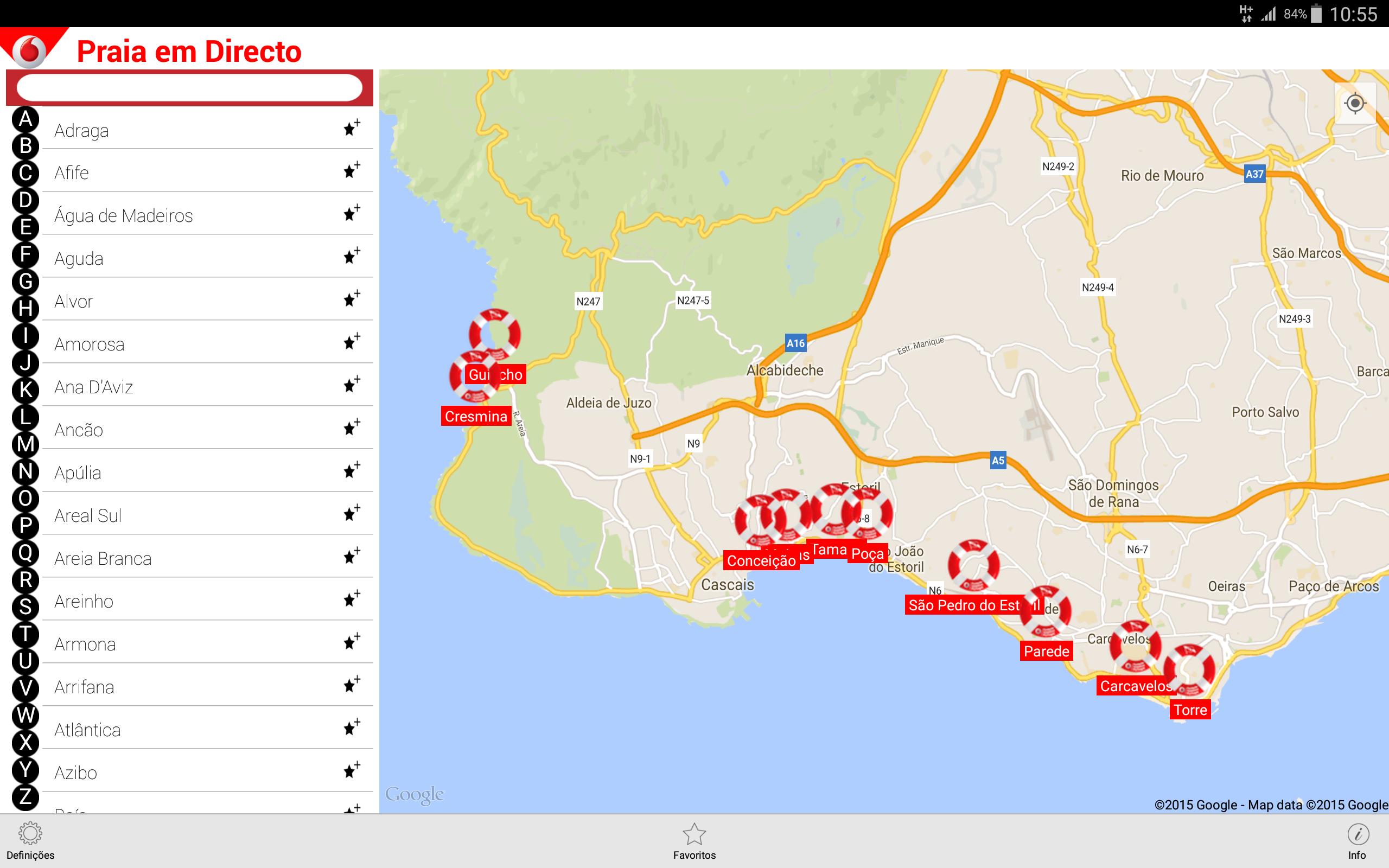Open the Areia Branca beach entry
The image size is (1389, 868).
(x=103, y=559)
